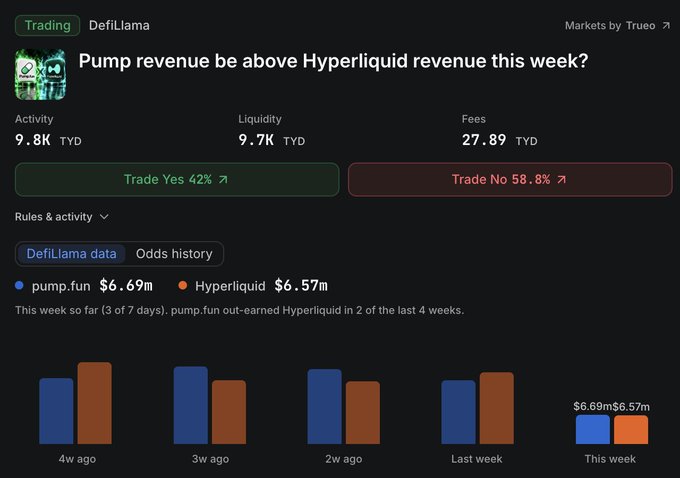Select the blue pump.fun bar for Last week
Viewport: 680px width, 478px height.
click(x=458, y=412)
